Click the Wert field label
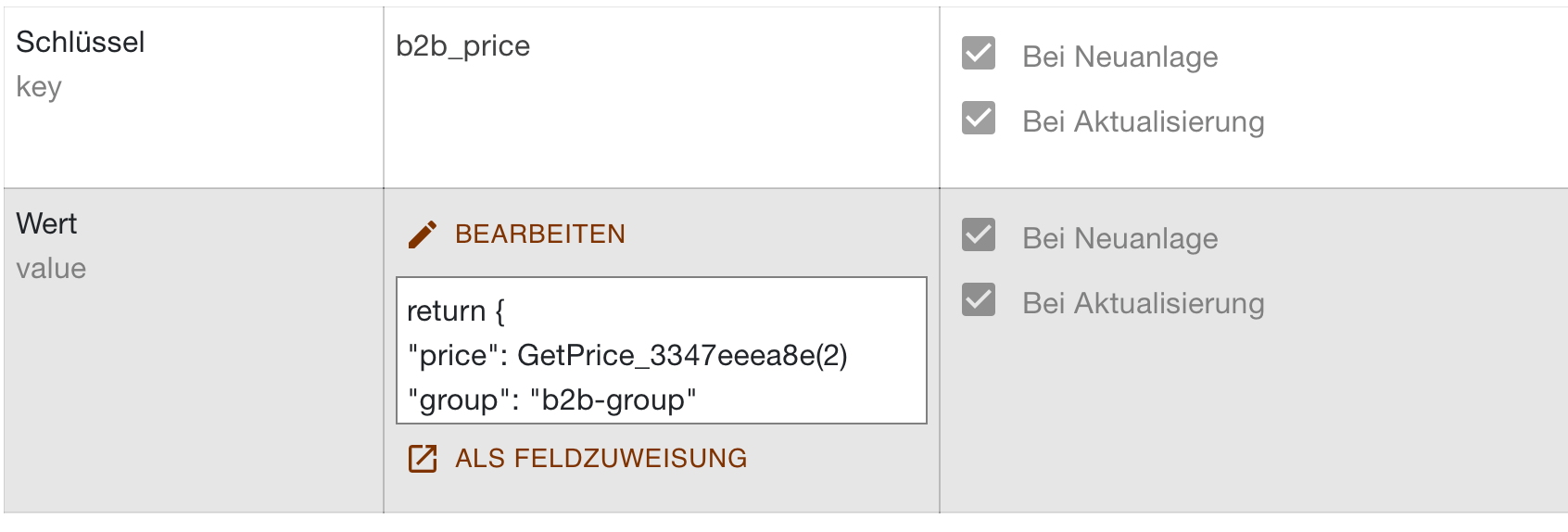The height and width of the screenshot is (532, 1568). tap(46, 223)
